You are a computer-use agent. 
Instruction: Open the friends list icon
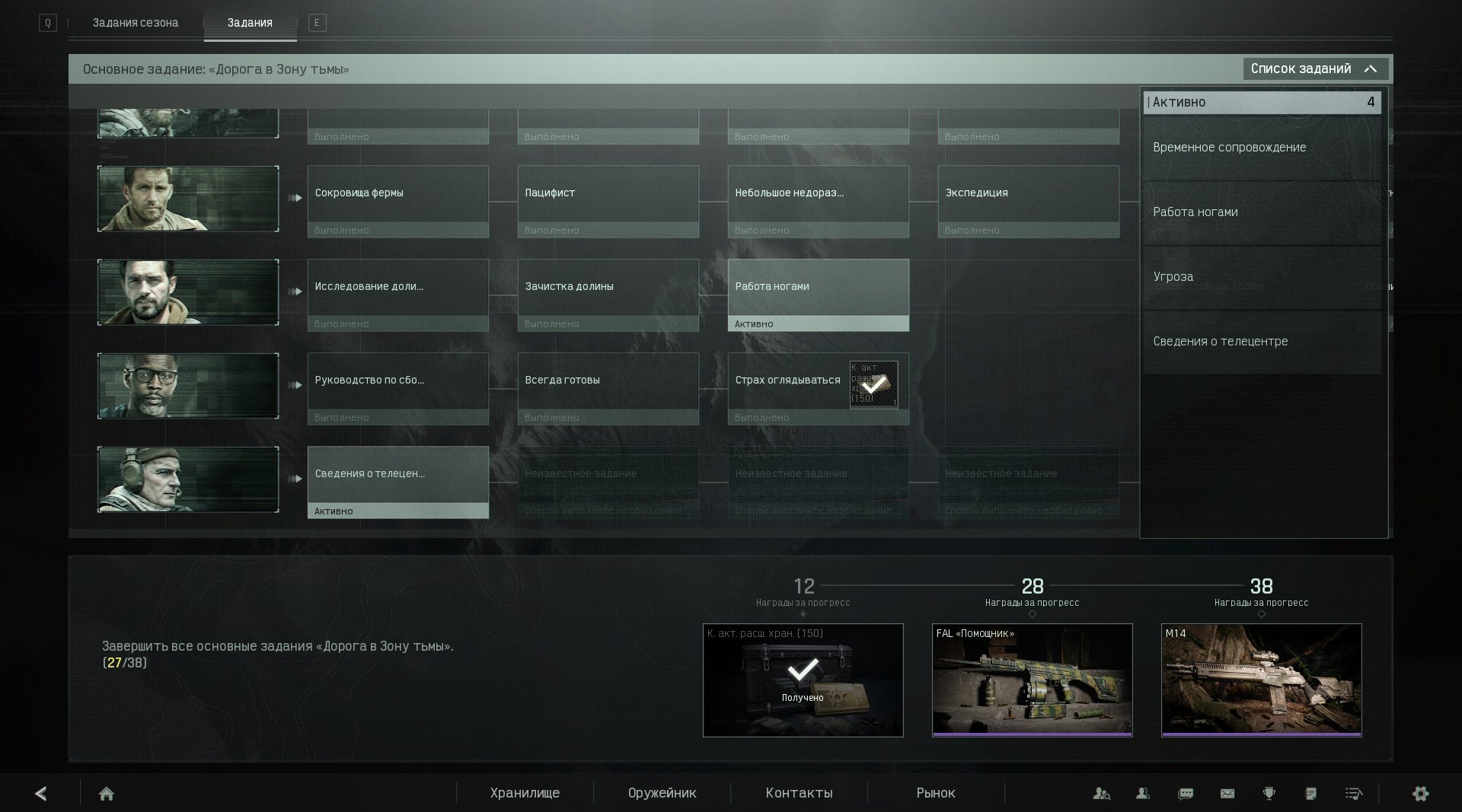tap(1143, 794)
